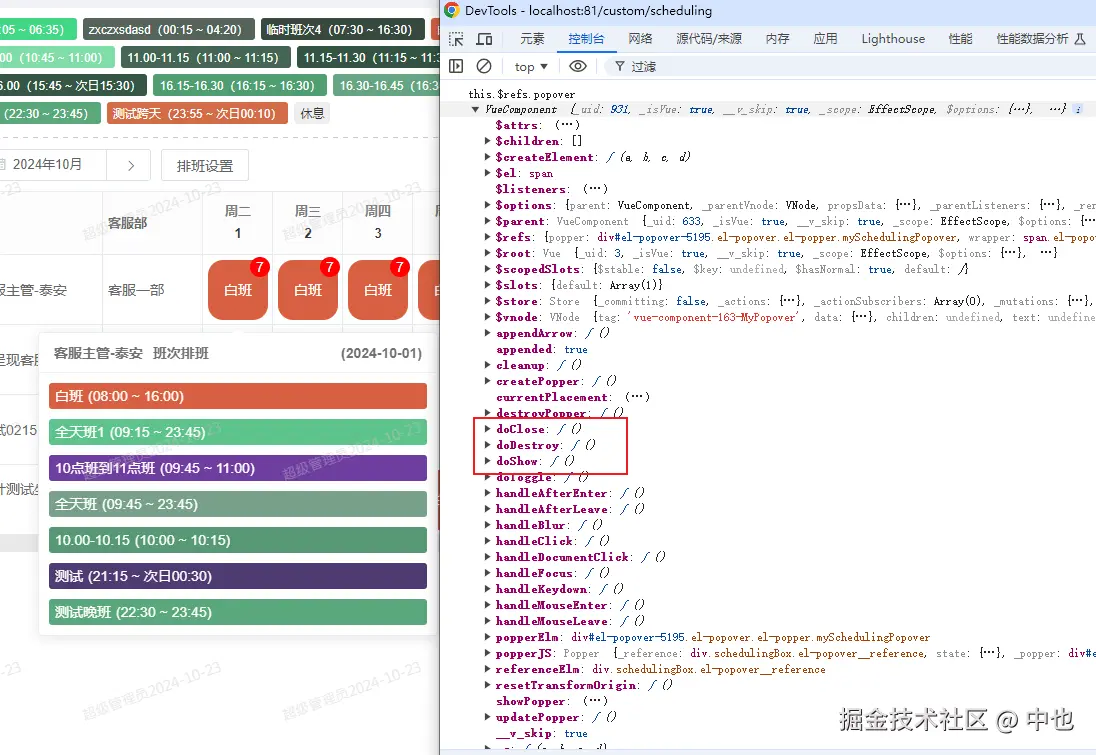Expand the handleDocumentClick function entry
This screenshot has height=755, width=1096.
487,556
